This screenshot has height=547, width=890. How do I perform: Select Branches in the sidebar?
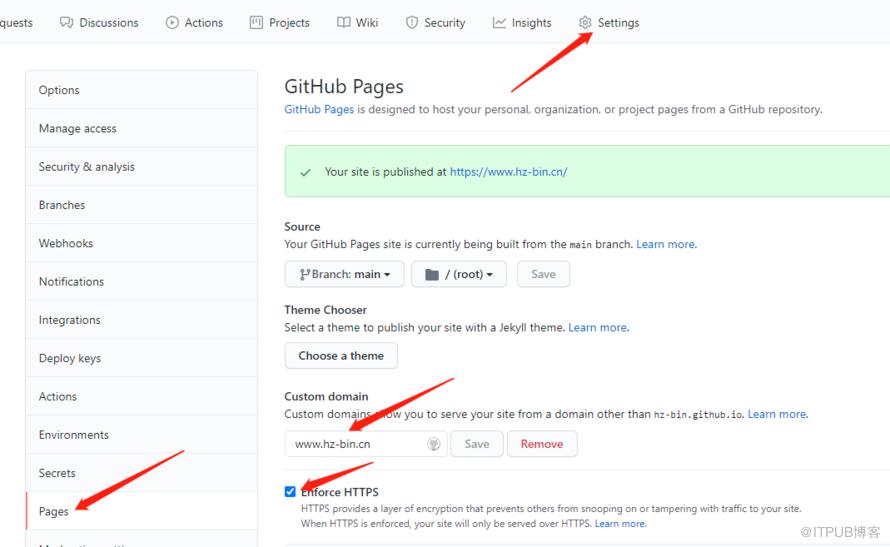coord(141,205)
